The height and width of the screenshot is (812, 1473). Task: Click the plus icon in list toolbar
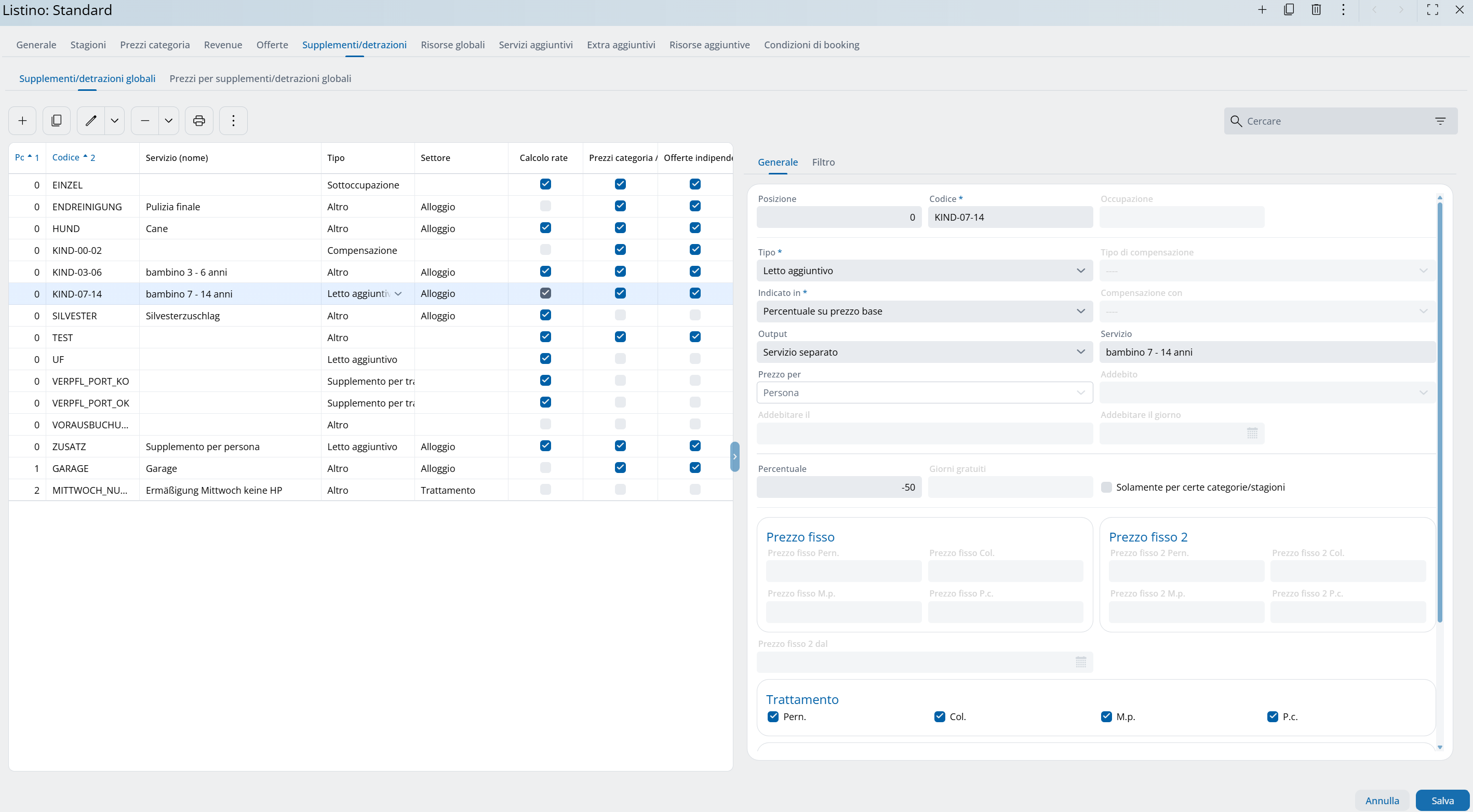22,120
